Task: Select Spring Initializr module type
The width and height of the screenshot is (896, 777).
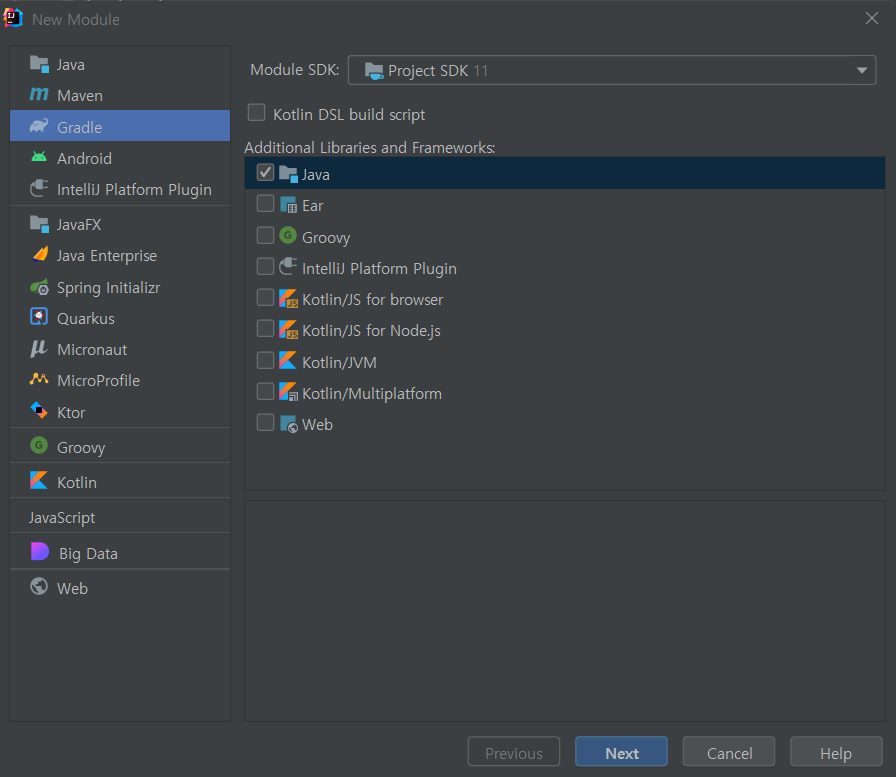Action: (120, 287)
